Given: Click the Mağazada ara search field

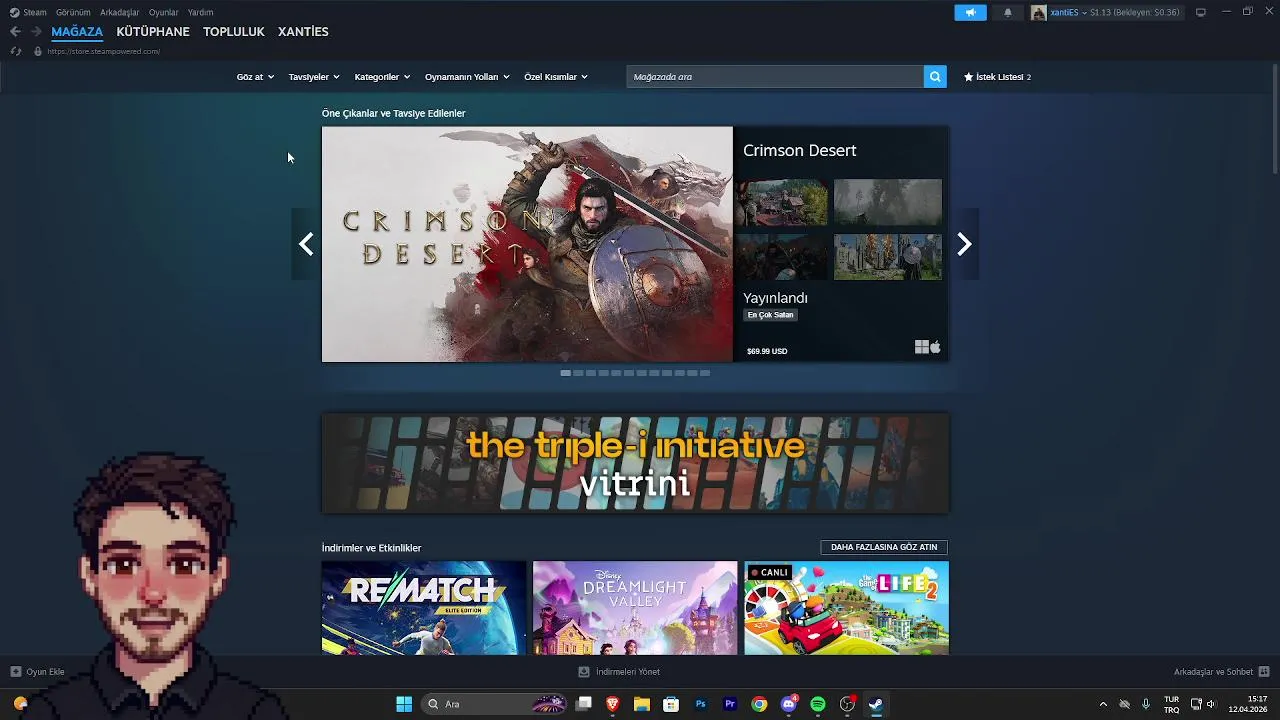Looking at the screenshot, I should tap(775, 77).
